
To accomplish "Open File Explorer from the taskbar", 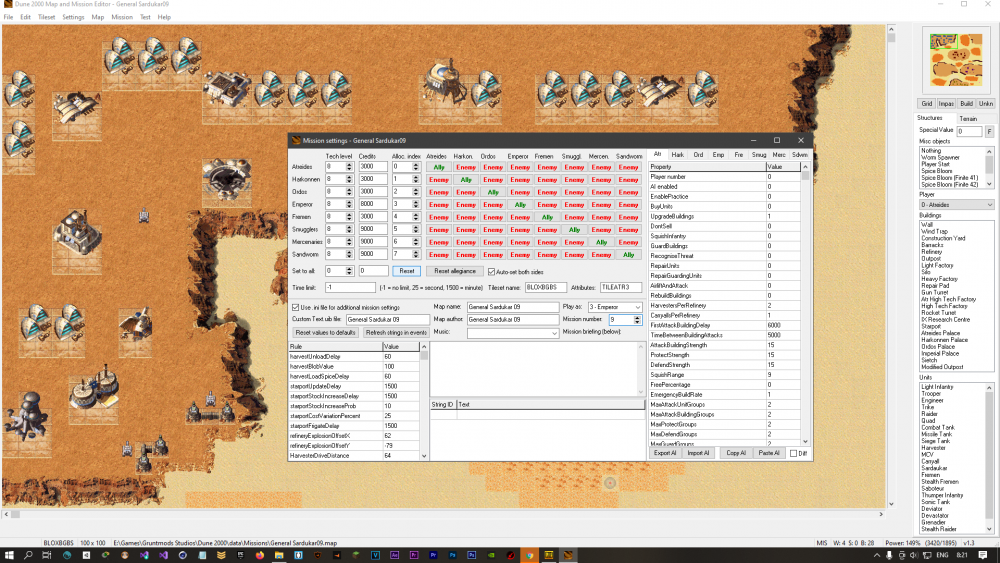I will pos(279,555).
